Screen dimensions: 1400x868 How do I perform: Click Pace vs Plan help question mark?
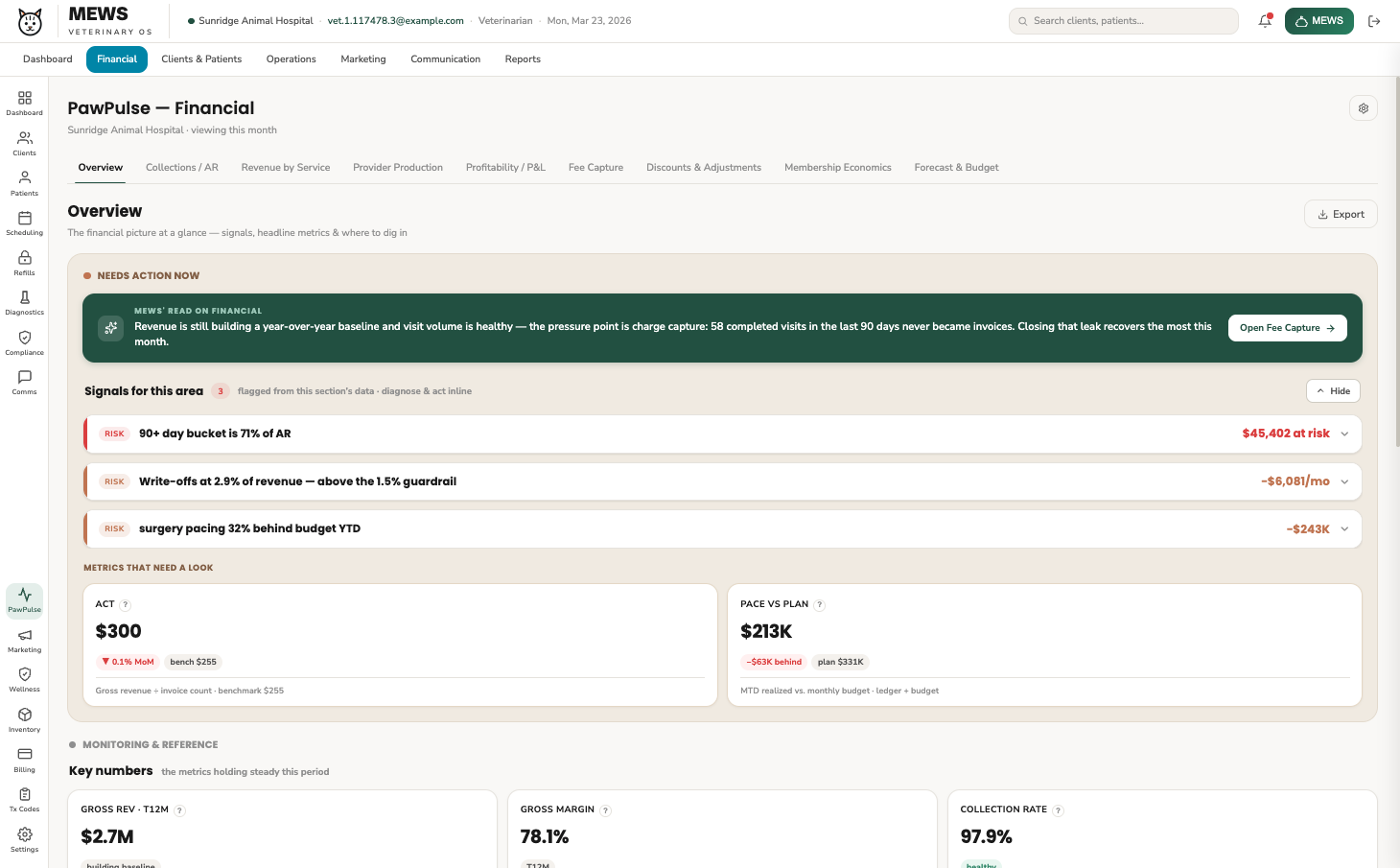[x=820, y=605]
